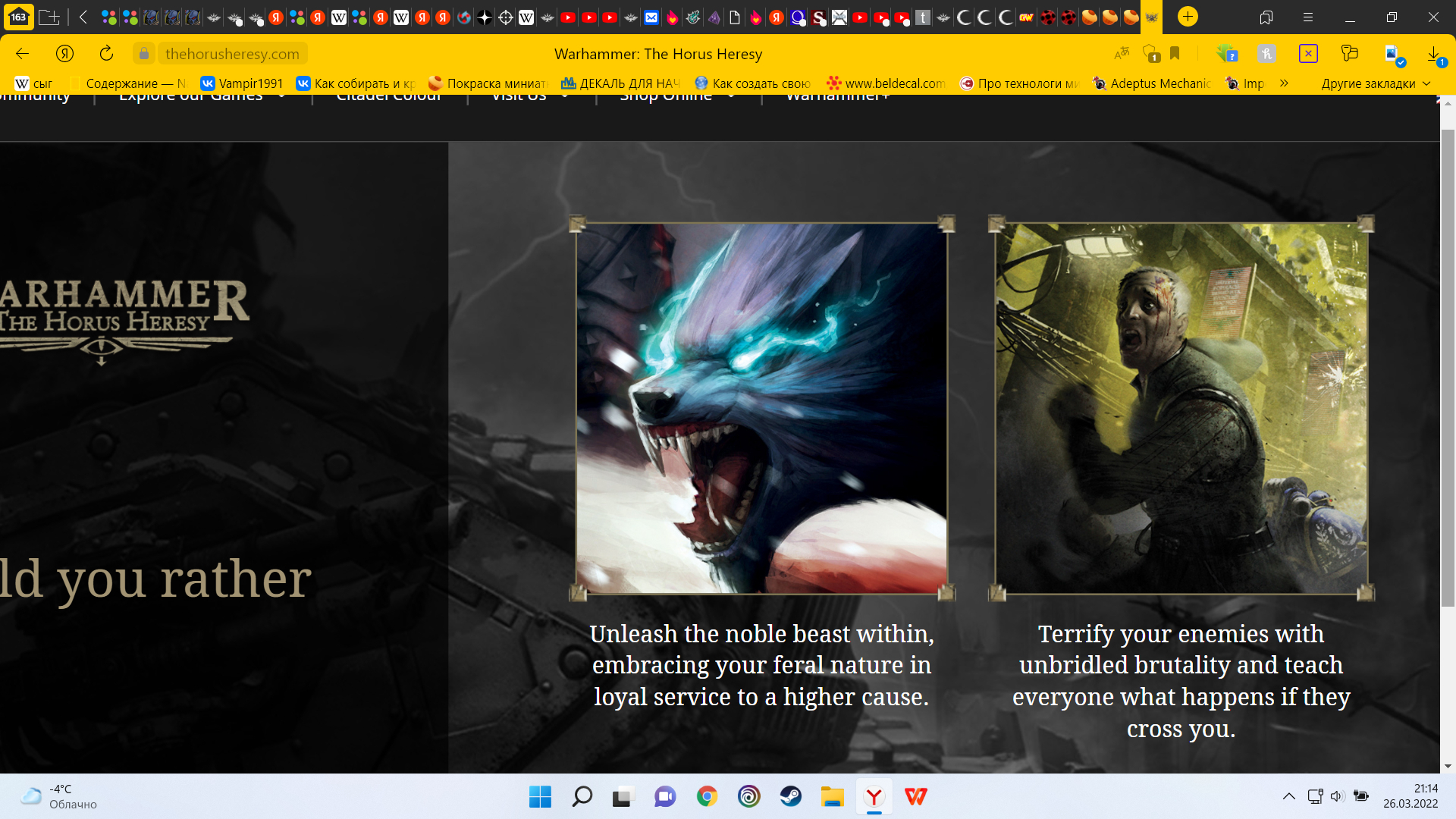The width and height of the screenshot is (1456, 819).
Task: Open the 'Содержание' bookmark
Action: (x=127, y=83)
